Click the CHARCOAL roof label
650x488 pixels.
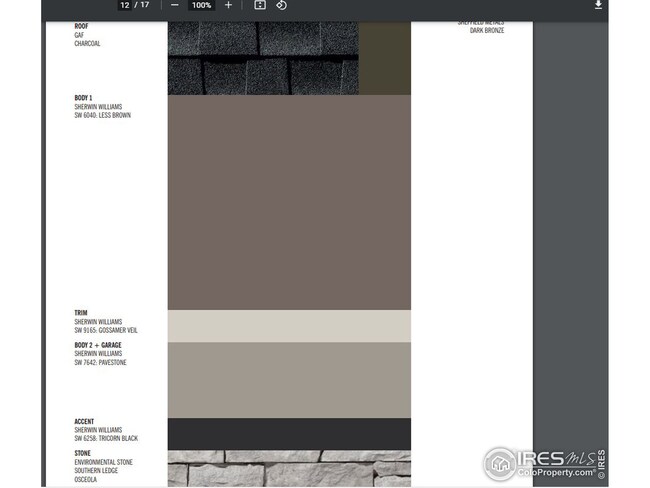(x=87, y=44)
